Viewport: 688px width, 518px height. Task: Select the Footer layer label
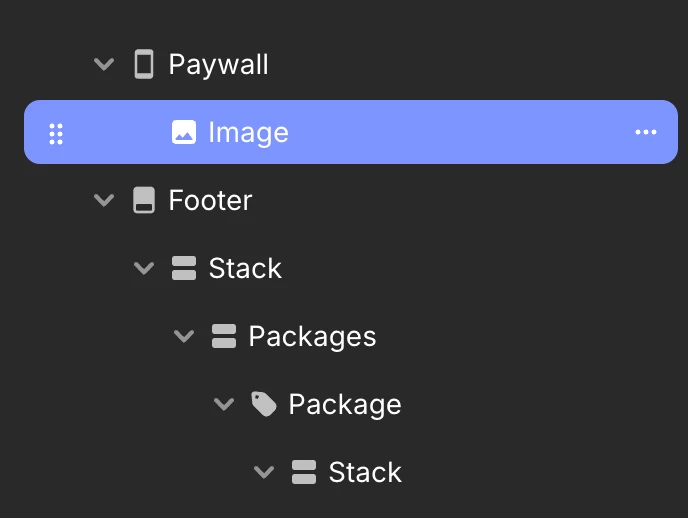coord(211,200)
